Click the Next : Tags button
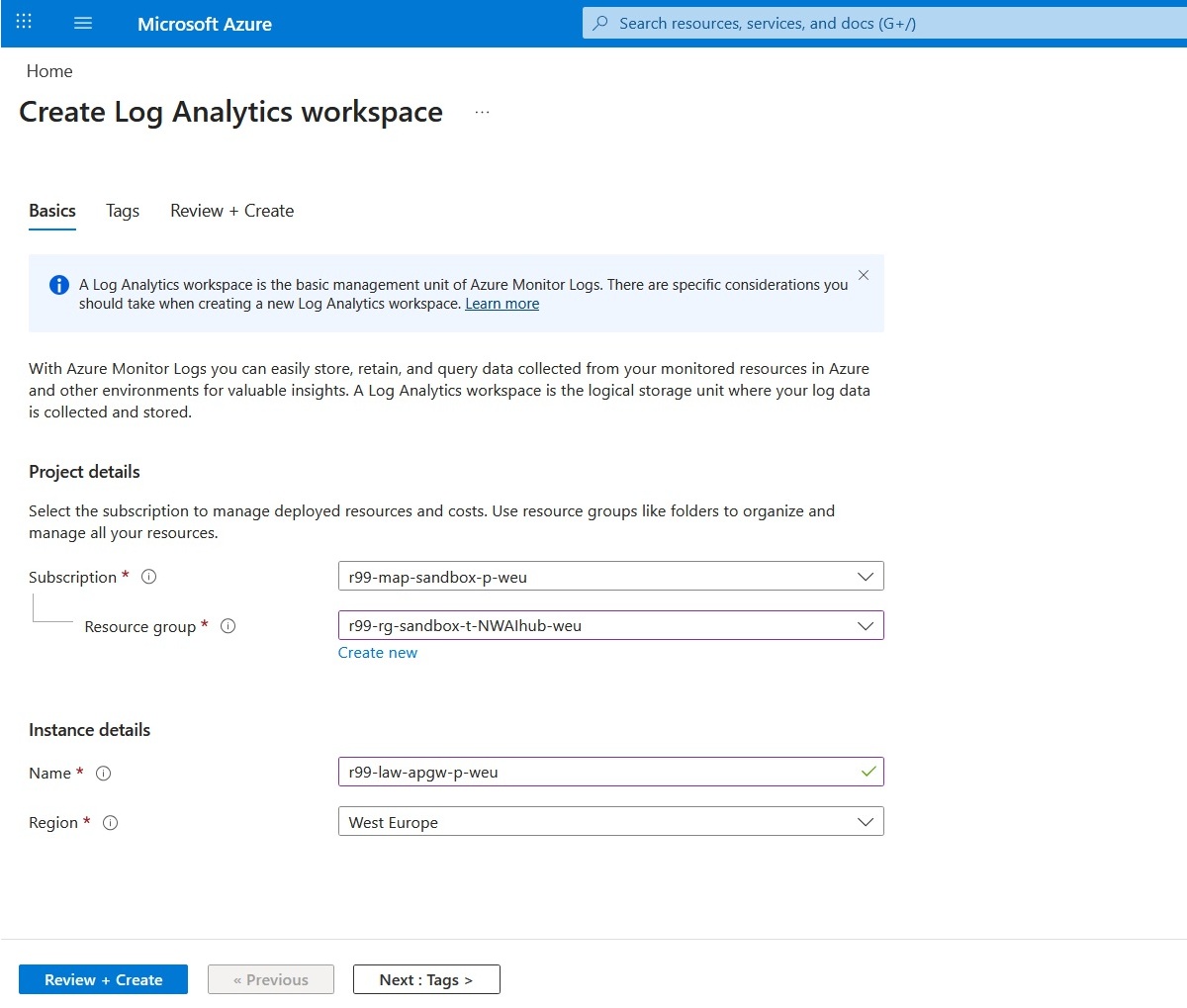Image resolution: width=1187 pixels, height=1008 pixels. [x=426, y=979]
